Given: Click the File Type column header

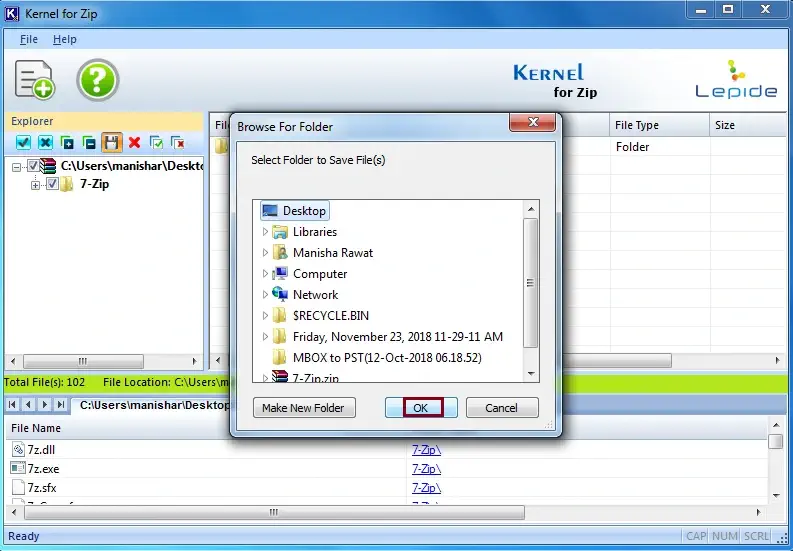Looking at the screenshot, I should [659, 125].
